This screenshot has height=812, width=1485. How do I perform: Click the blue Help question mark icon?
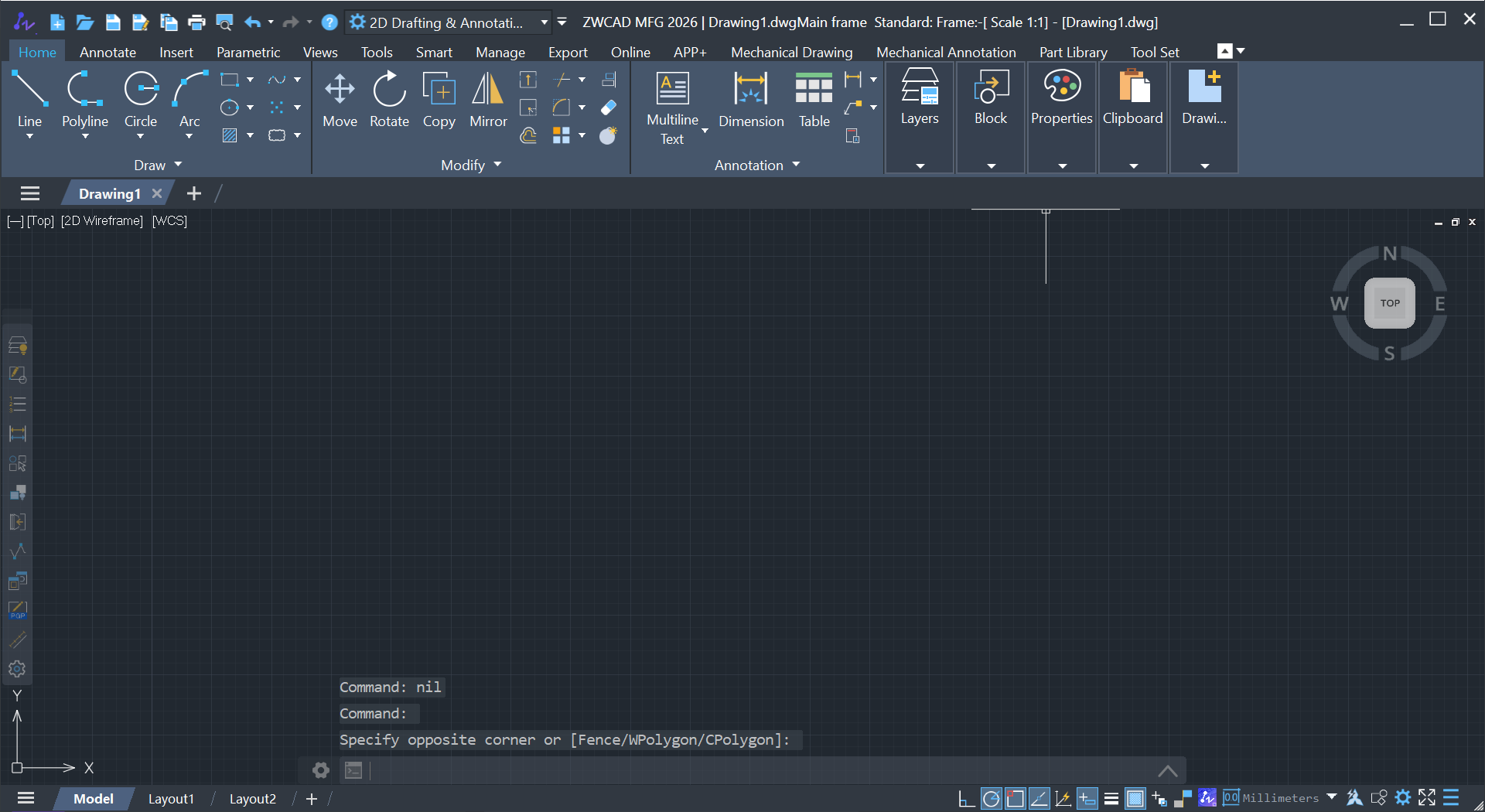pos(329,22)
